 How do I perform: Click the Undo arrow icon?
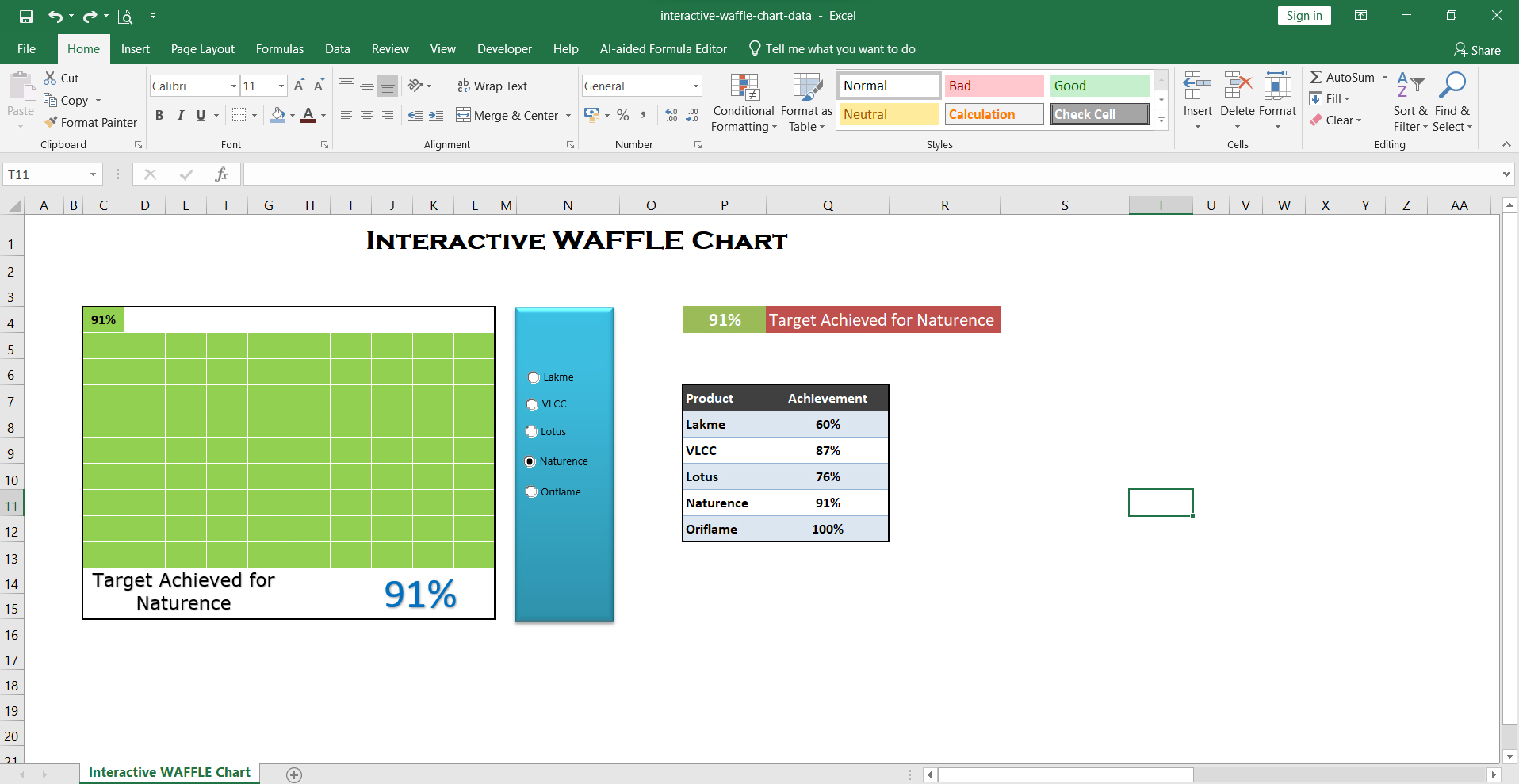click(x=55, y=16)
